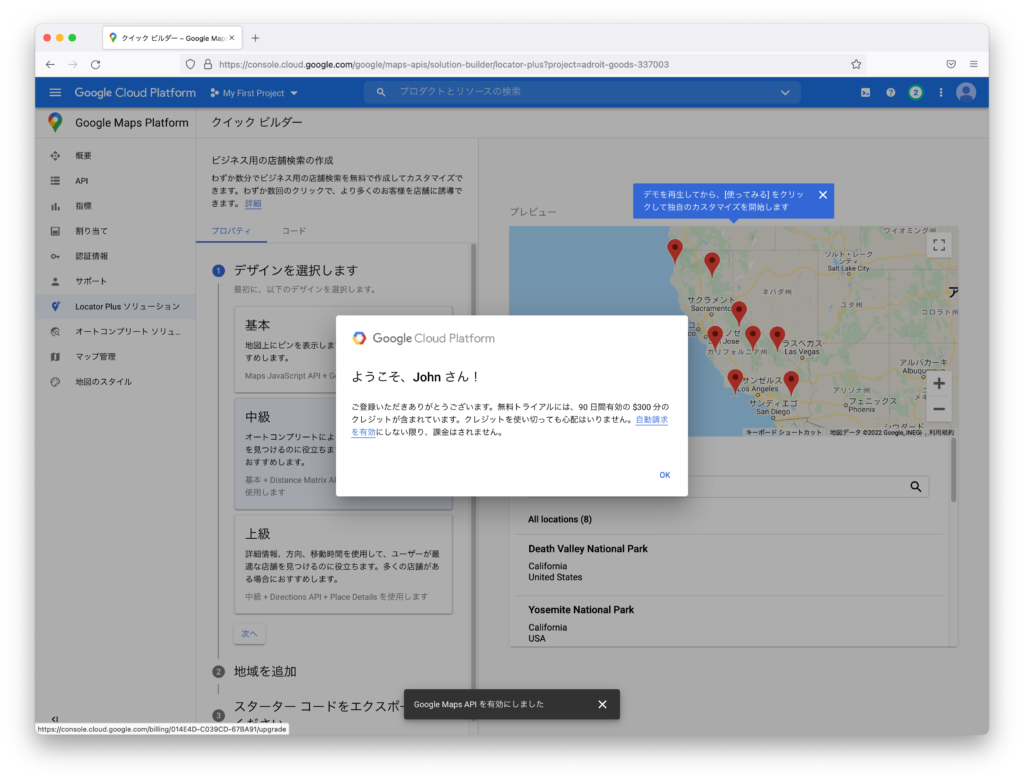This screenshot has width=1024, height=781.
Task: Collapse the left sidebar navigation
Action: [54, 719]
